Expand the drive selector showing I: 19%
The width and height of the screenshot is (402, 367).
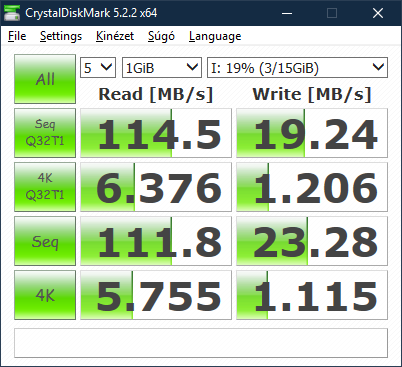[298, 68]
